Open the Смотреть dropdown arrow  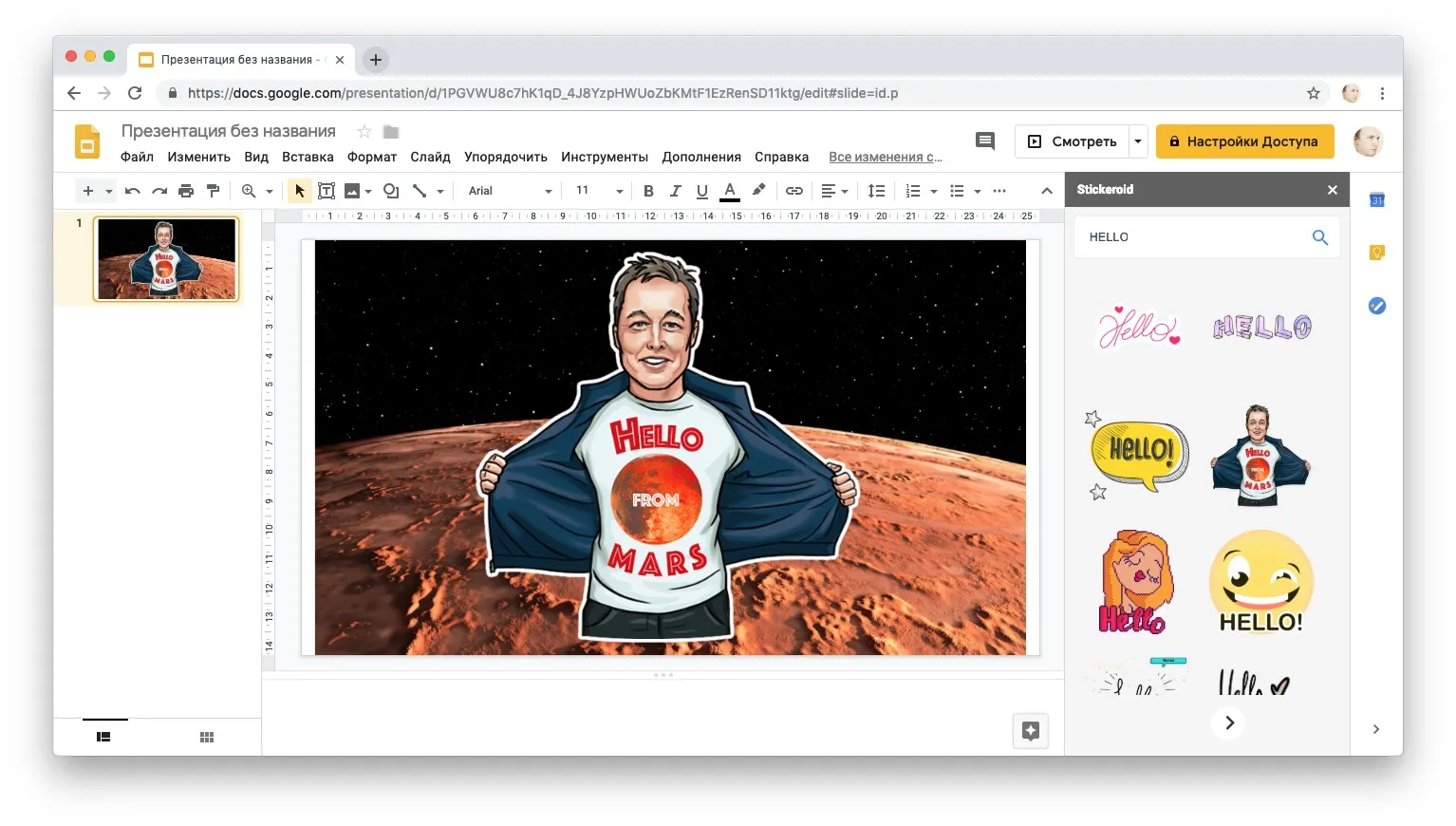pos(1138,141)
